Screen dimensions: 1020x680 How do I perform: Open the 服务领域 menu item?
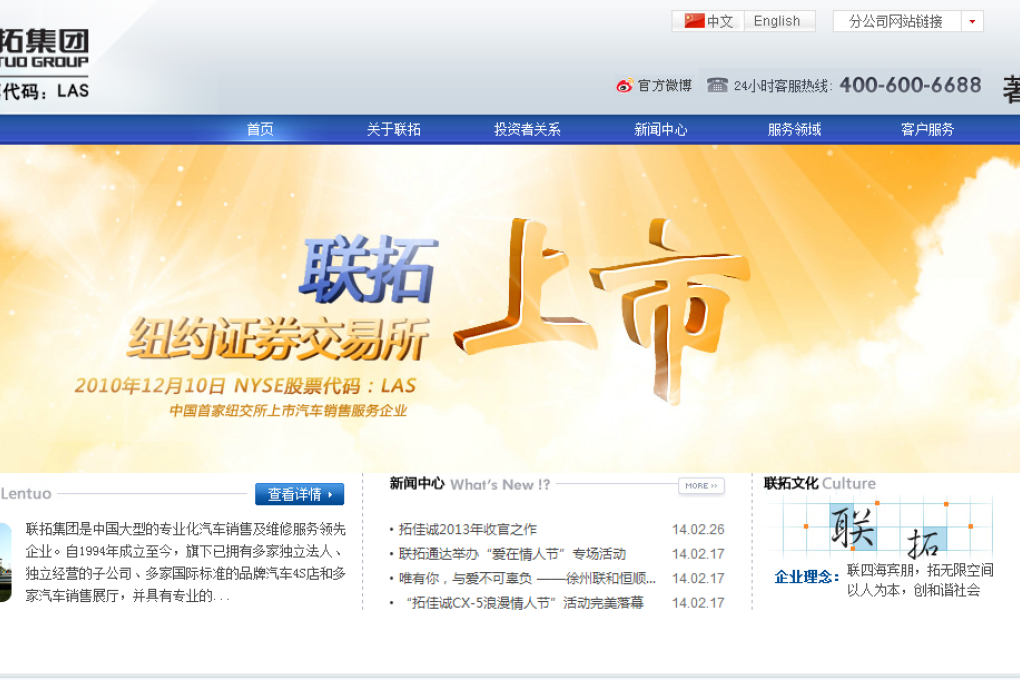pyautogui.click(x=794, y=129)
